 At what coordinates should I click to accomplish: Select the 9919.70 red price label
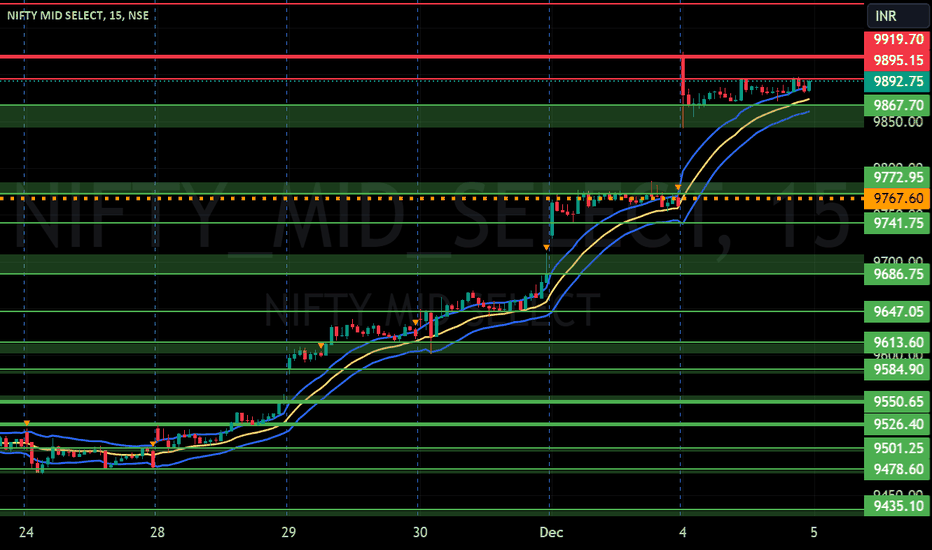[x=898, y=39]
